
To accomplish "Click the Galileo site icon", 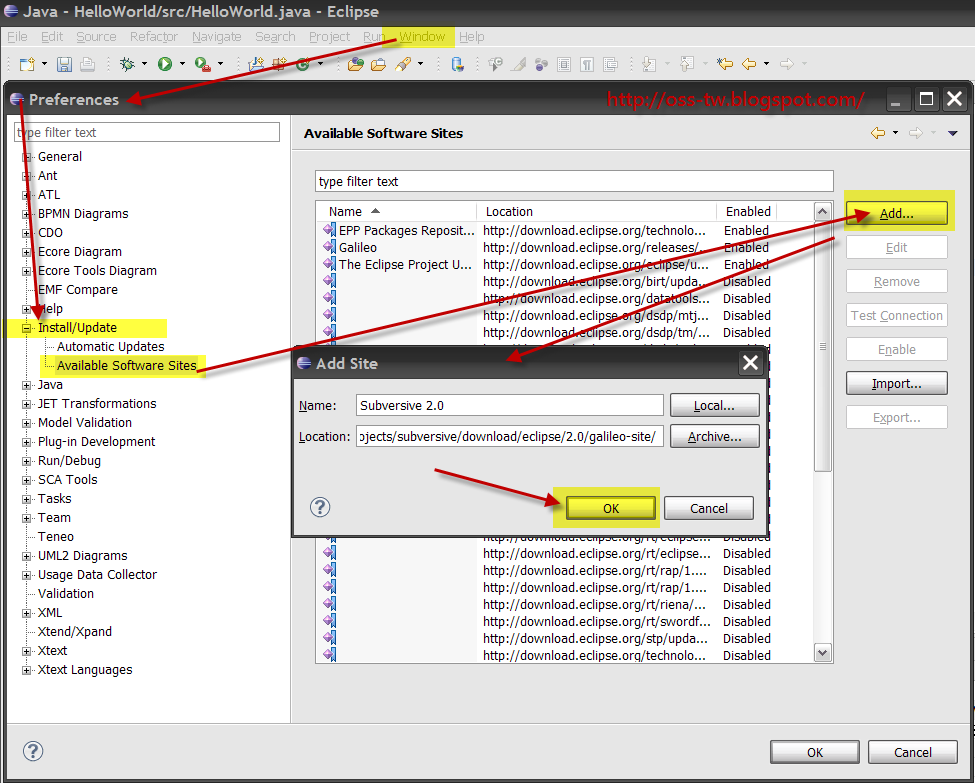I will [330, 247].
